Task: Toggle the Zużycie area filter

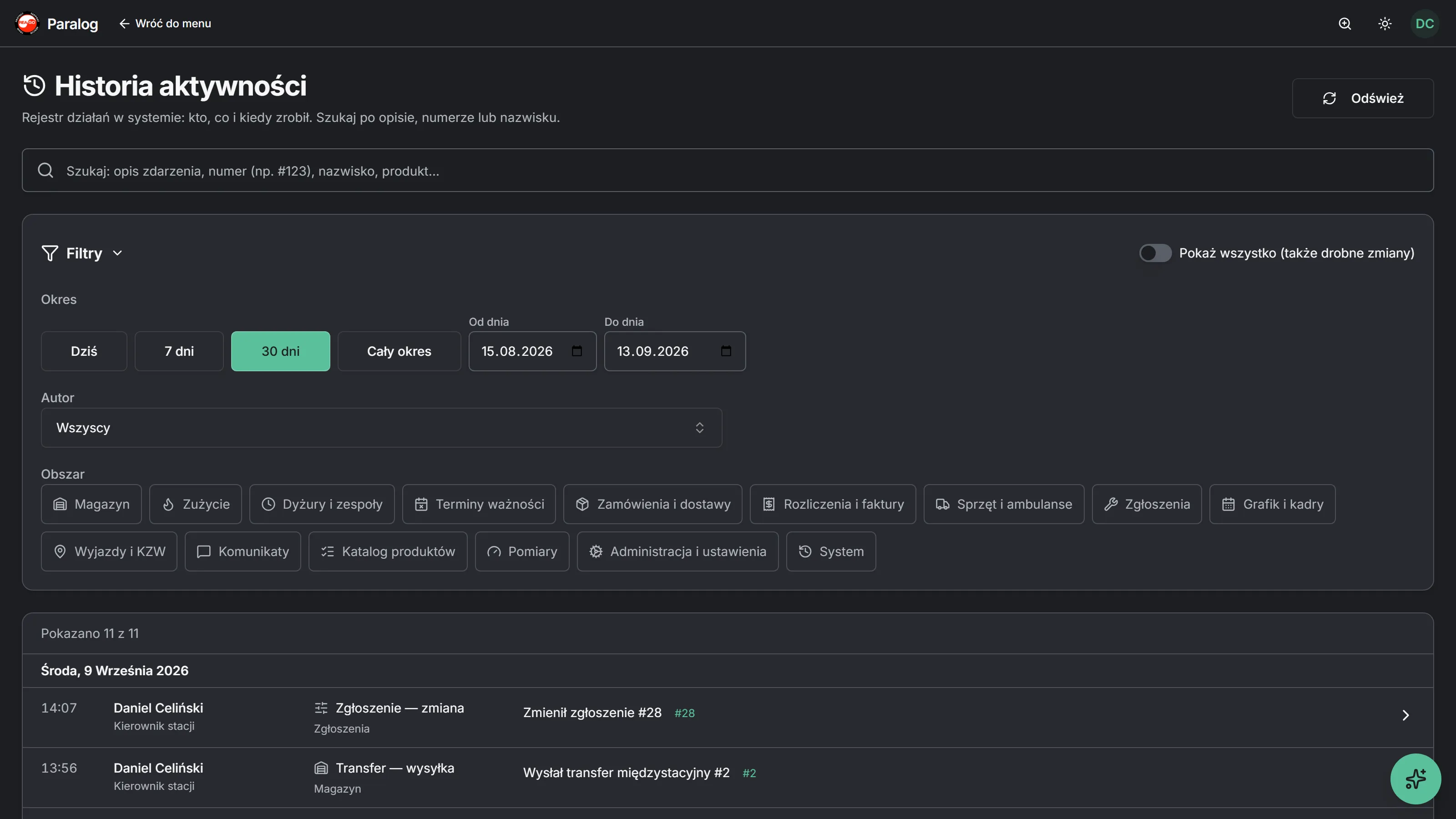Action: tap(196, 504)
